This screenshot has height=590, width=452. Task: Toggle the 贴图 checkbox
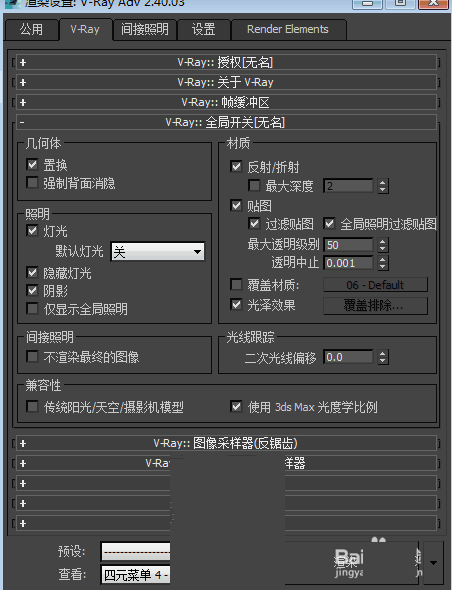coord(236,205)
